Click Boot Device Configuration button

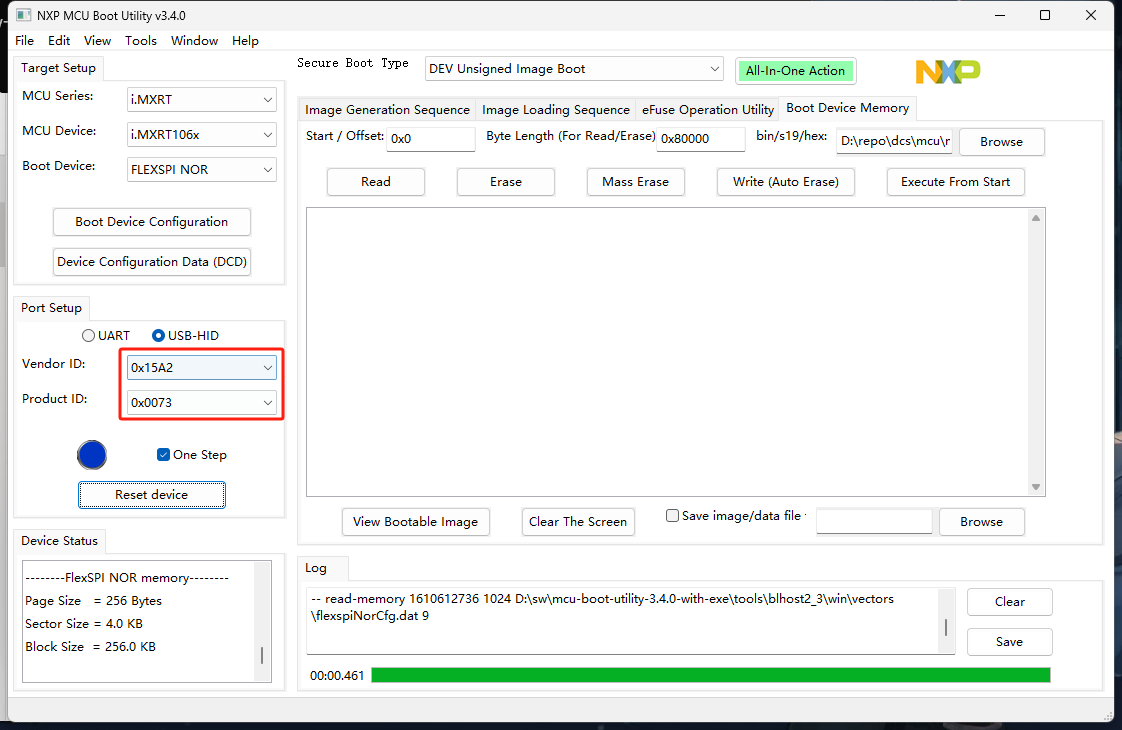pos(152,222)
